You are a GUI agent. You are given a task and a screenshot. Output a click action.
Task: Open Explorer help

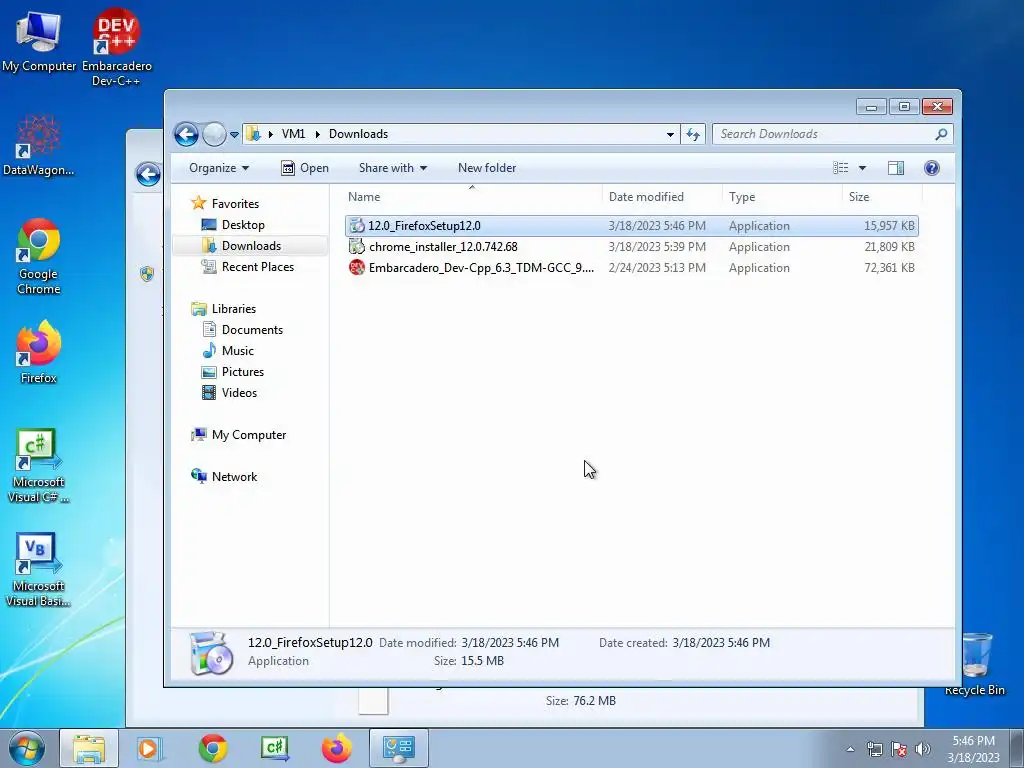932,168
